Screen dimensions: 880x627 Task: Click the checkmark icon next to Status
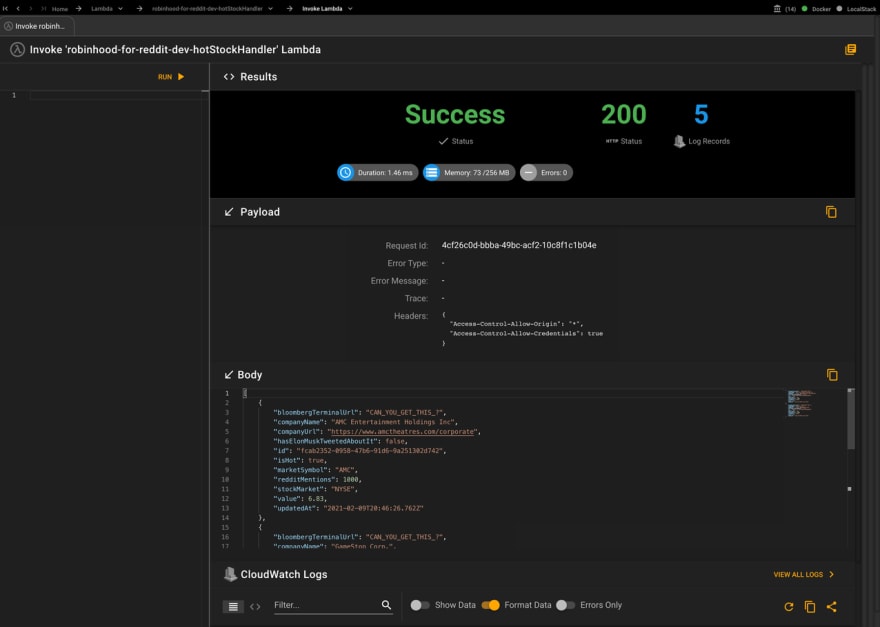click(x=443, y=141)
